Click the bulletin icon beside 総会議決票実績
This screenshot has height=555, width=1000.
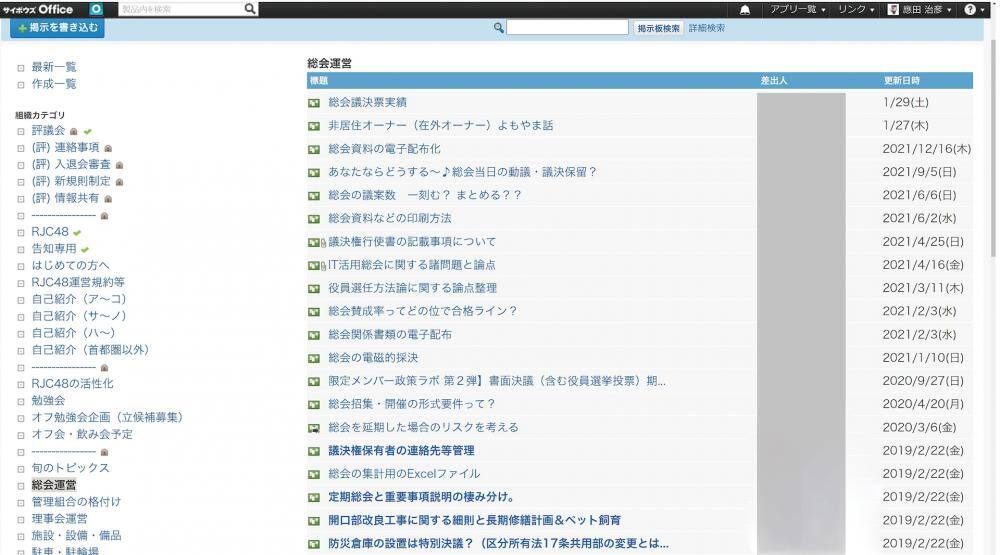click(x=314, y=103)
